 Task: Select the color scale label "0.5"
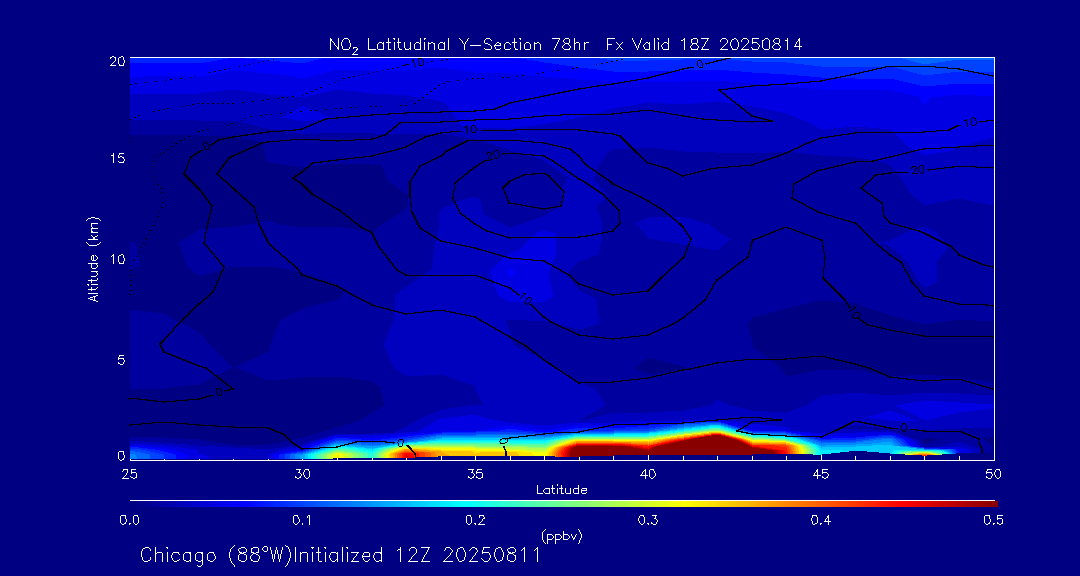pyautogui.click(x=993, y=520)
